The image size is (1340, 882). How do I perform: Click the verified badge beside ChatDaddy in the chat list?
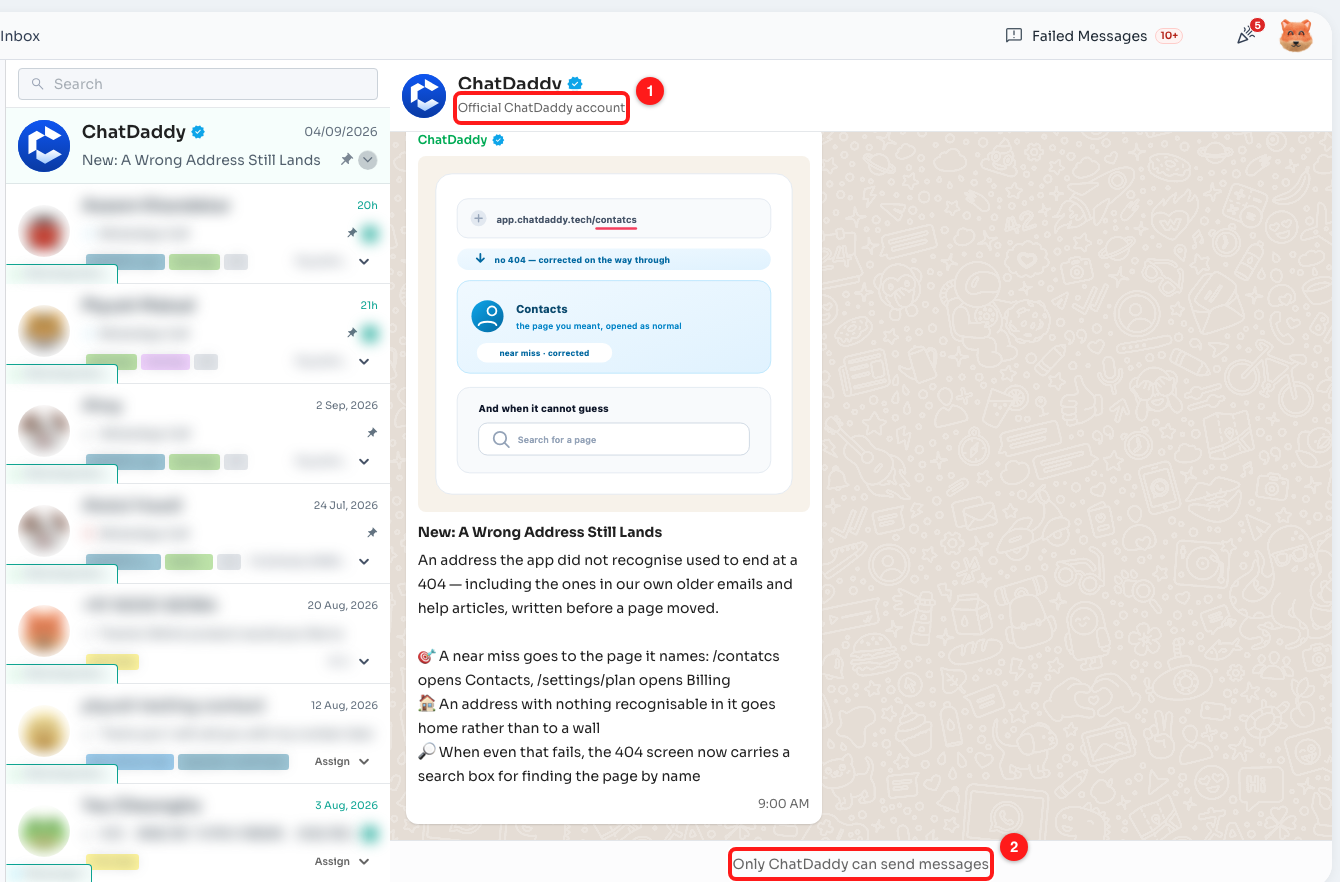(198, 132)
